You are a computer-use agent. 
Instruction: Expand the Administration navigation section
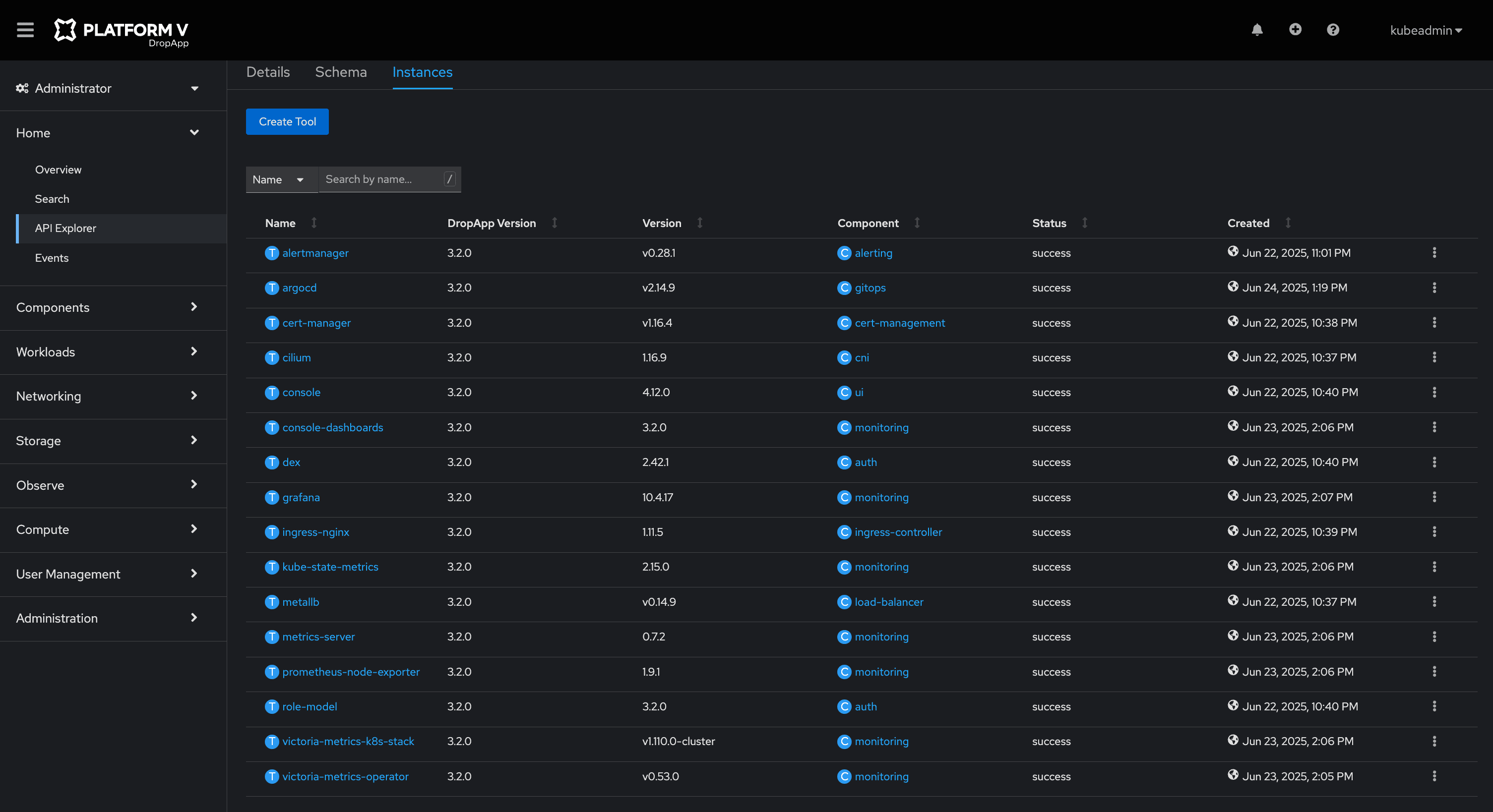[x=108, y=618]
